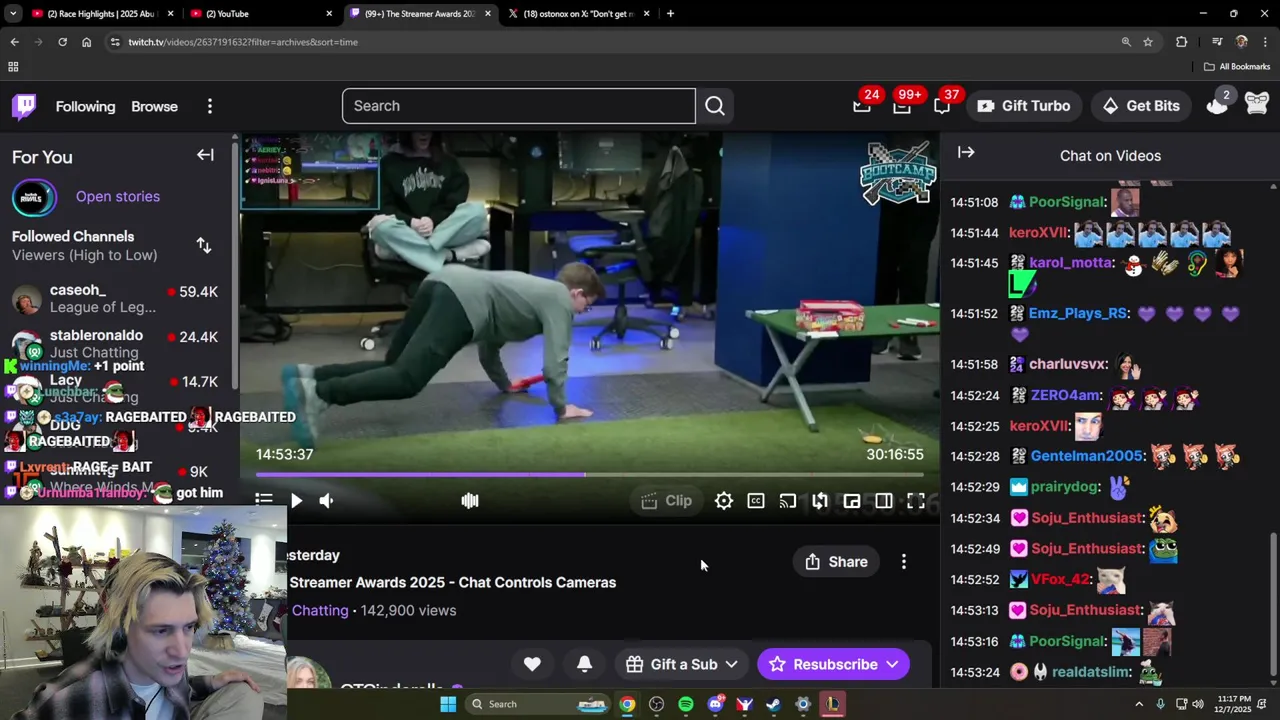Open Windows Start menu
The height and width of the screenshot is (720, 1280).
click(448, 704)
